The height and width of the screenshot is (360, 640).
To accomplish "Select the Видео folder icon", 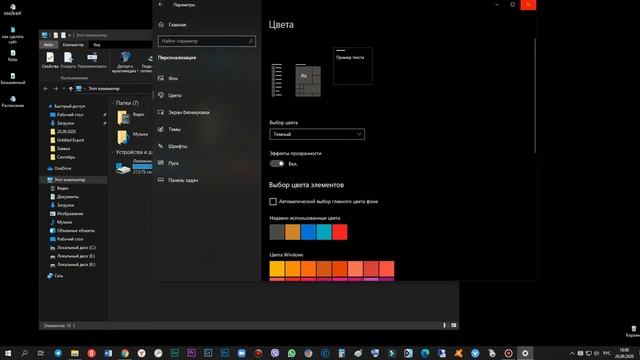I will pos(124,118).
